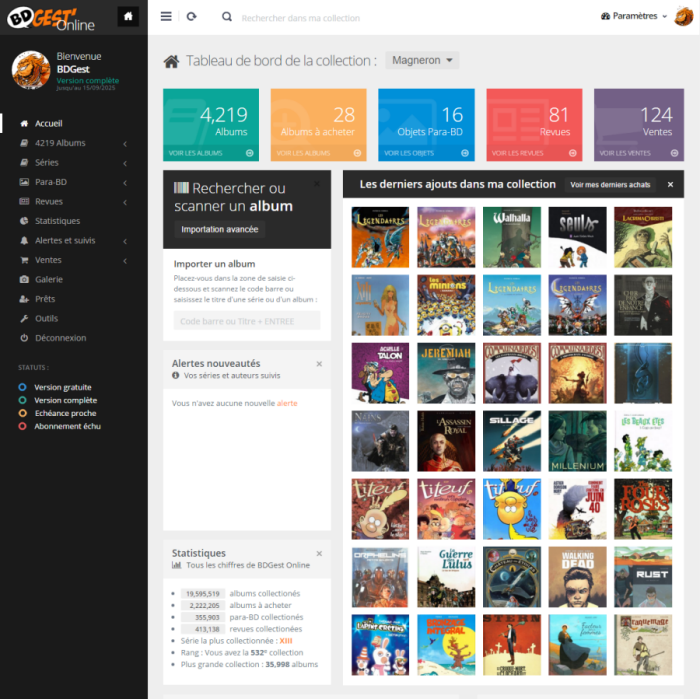Close the Alertes nouveautés panel
Image resolution: width=700 pixels, height=699 pixels.
[x=319, y=364]
